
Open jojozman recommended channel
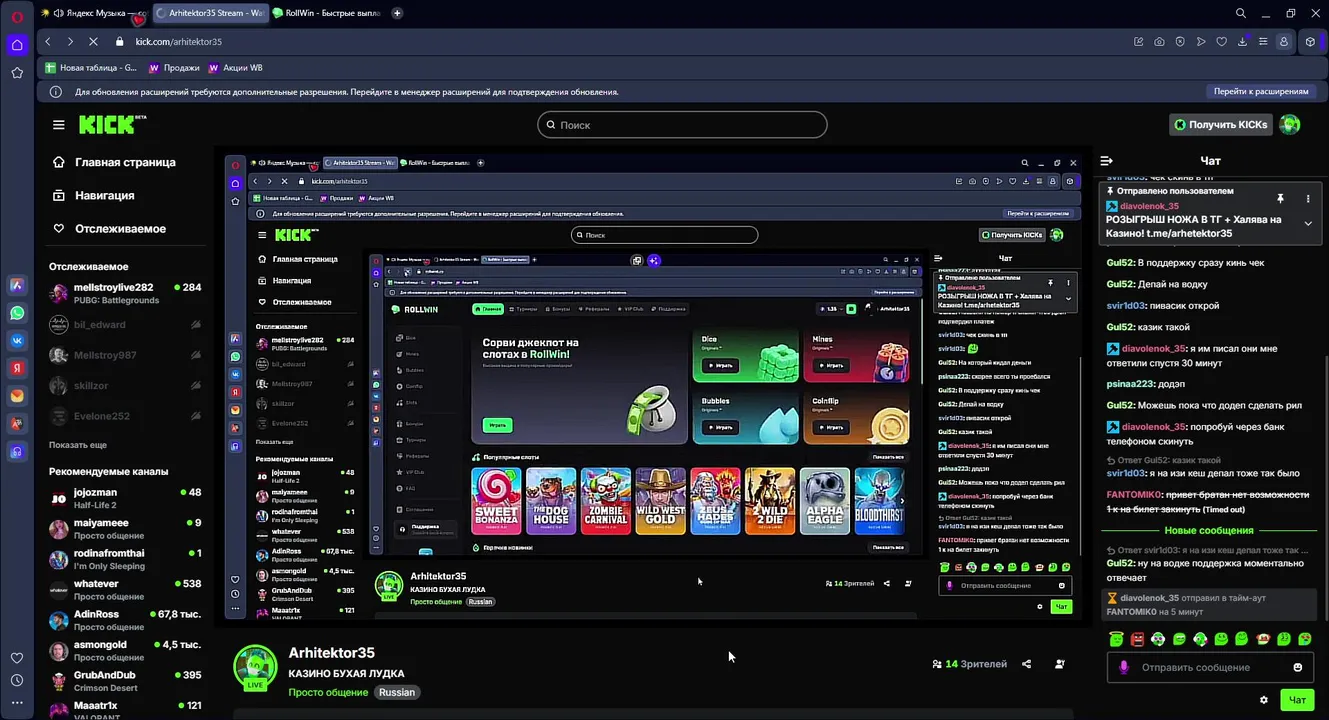(x=125, y=498)
